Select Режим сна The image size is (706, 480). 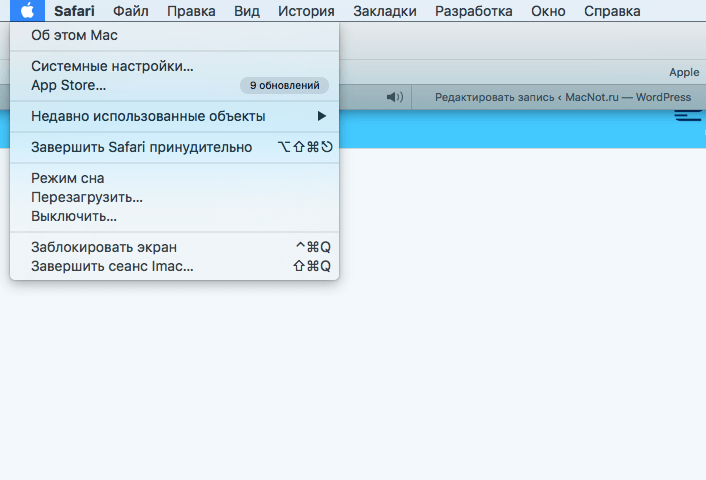pyautogui.click(x=174, y=178)
